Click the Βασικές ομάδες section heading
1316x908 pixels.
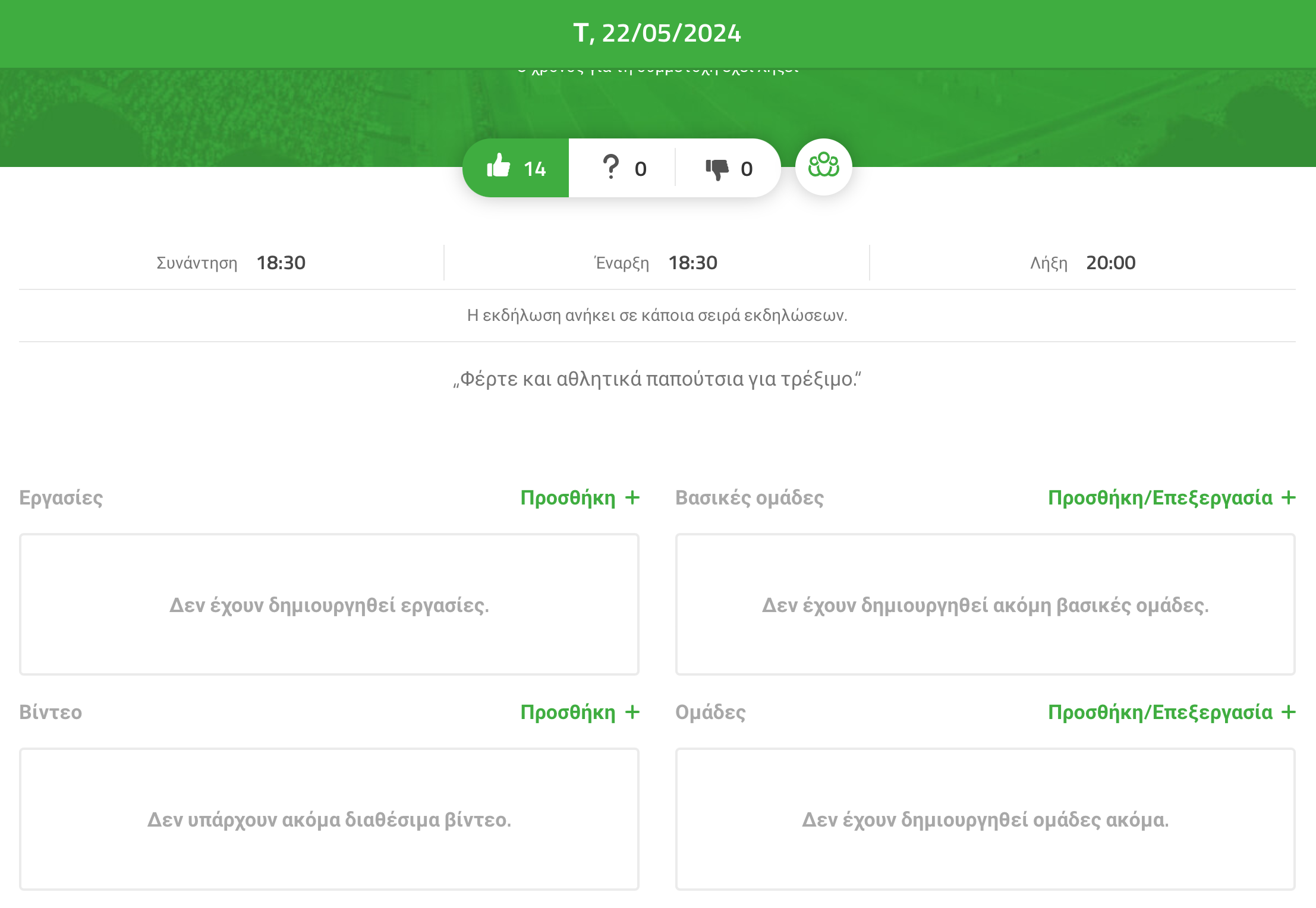click(x=750, y=498)
